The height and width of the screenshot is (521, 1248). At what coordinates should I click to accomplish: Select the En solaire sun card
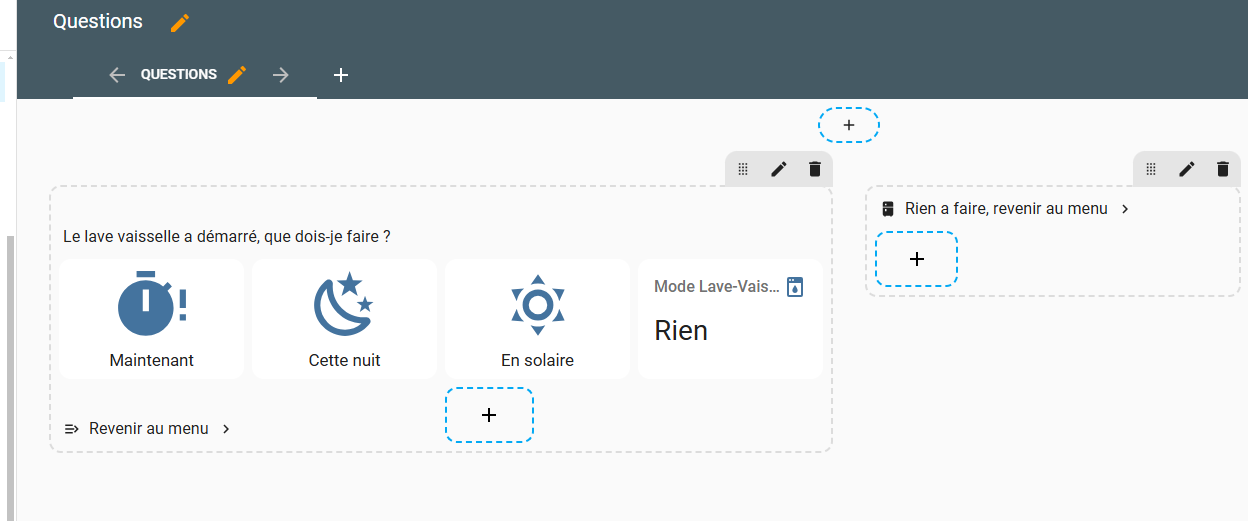point(537,319)
